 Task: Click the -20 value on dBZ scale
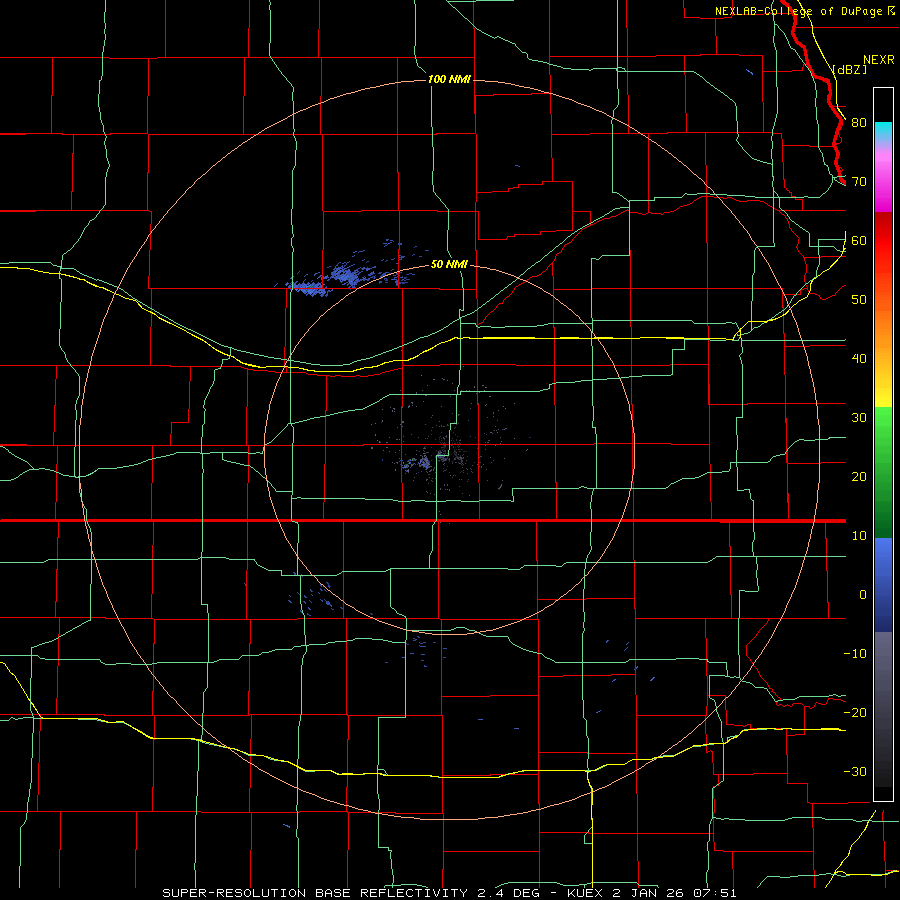(855, 713)
